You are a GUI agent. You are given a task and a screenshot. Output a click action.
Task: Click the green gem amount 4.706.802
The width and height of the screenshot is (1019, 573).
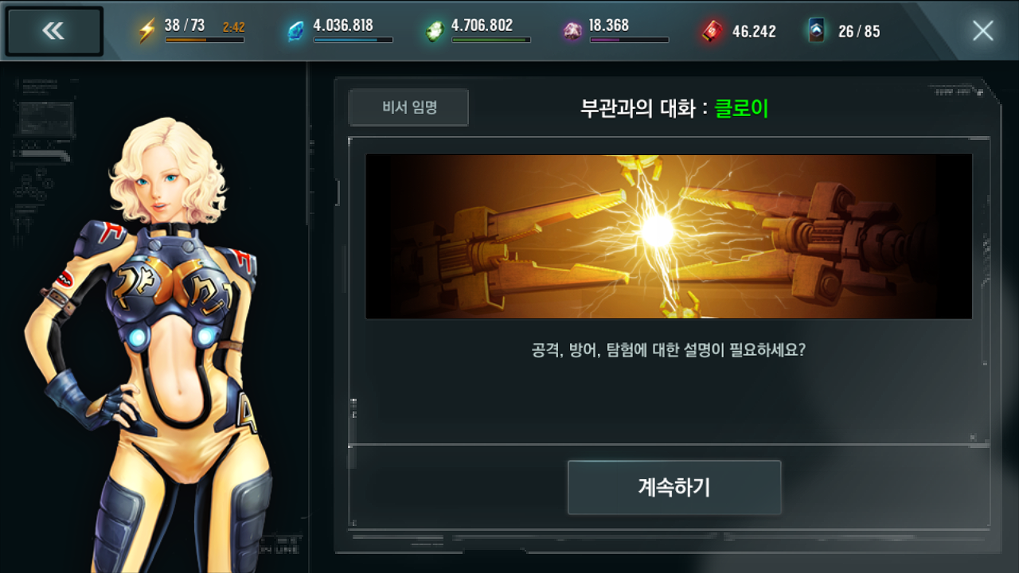click(x=482, y=25)
